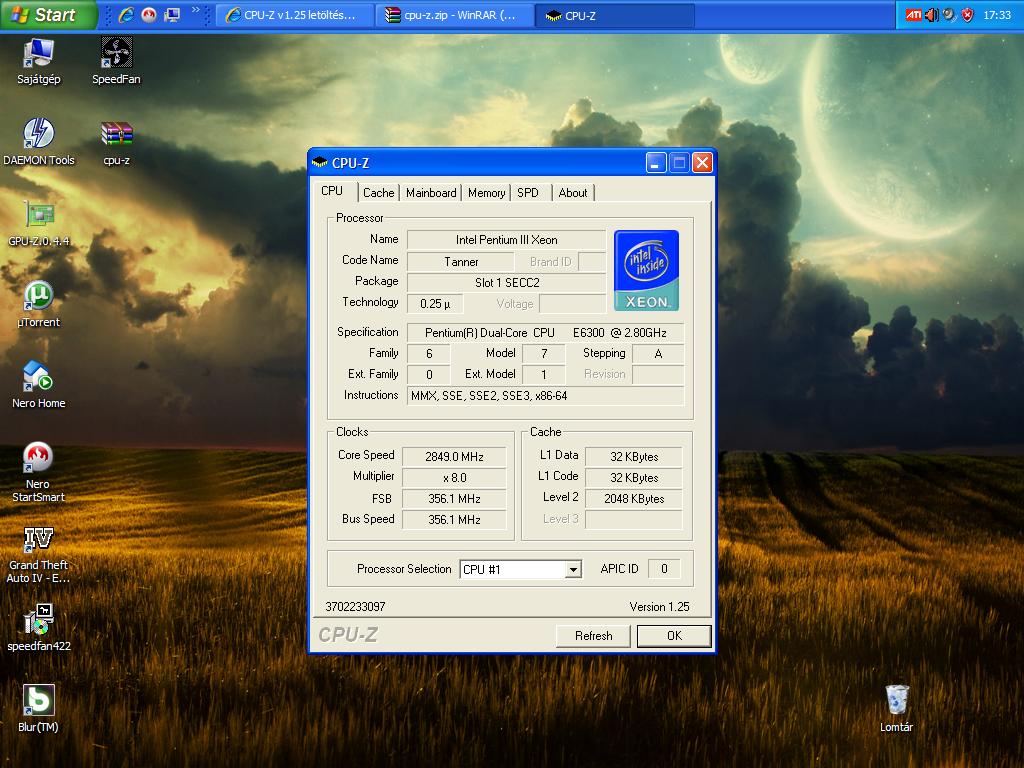
Task: Click the Version 1.25 text
Action: [659, 607]
